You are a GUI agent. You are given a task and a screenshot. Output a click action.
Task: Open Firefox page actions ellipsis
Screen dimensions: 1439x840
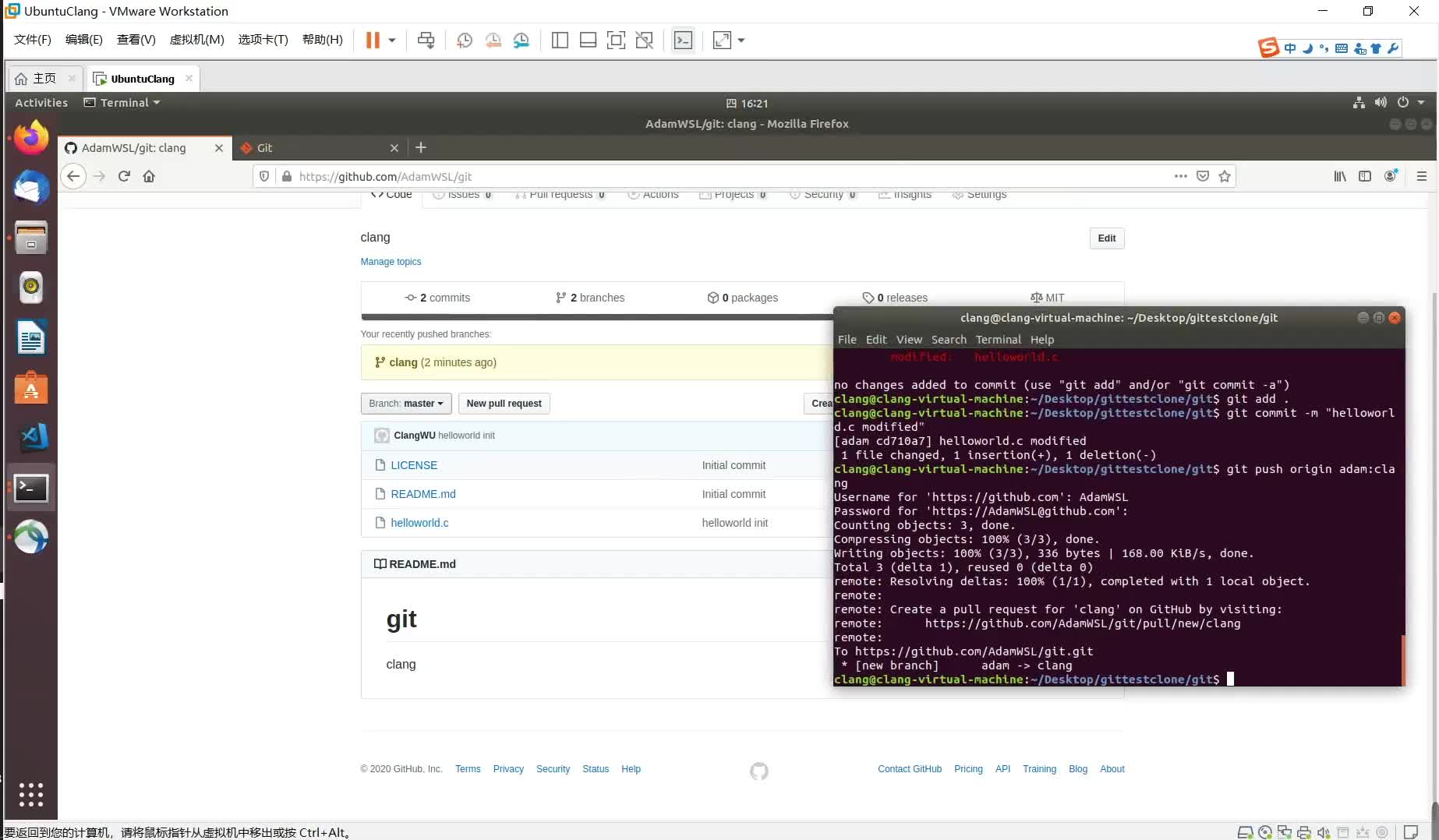[1181, 176]
